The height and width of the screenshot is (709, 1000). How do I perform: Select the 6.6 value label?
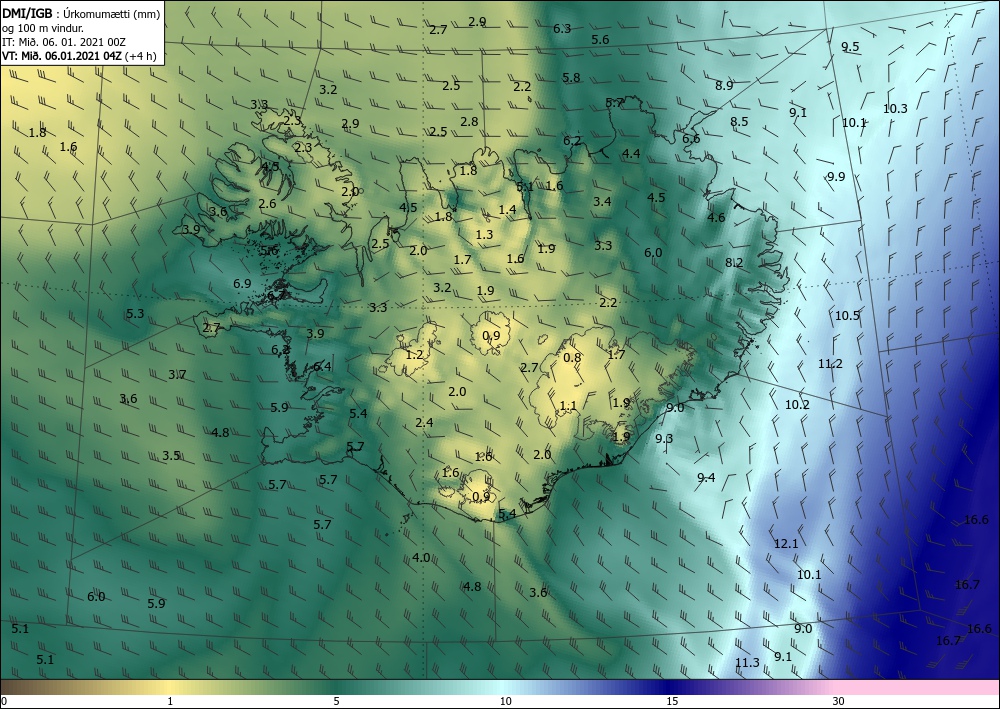691,138
